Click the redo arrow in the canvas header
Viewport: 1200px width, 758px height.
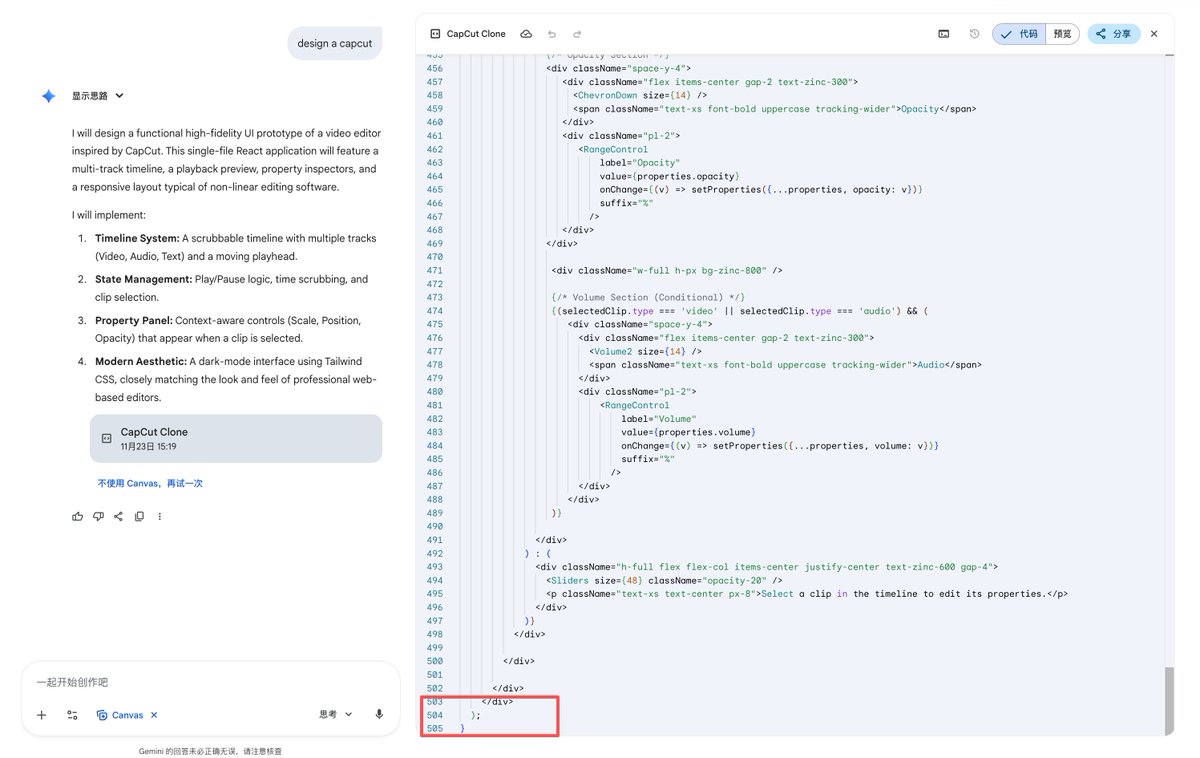(577, 34)
